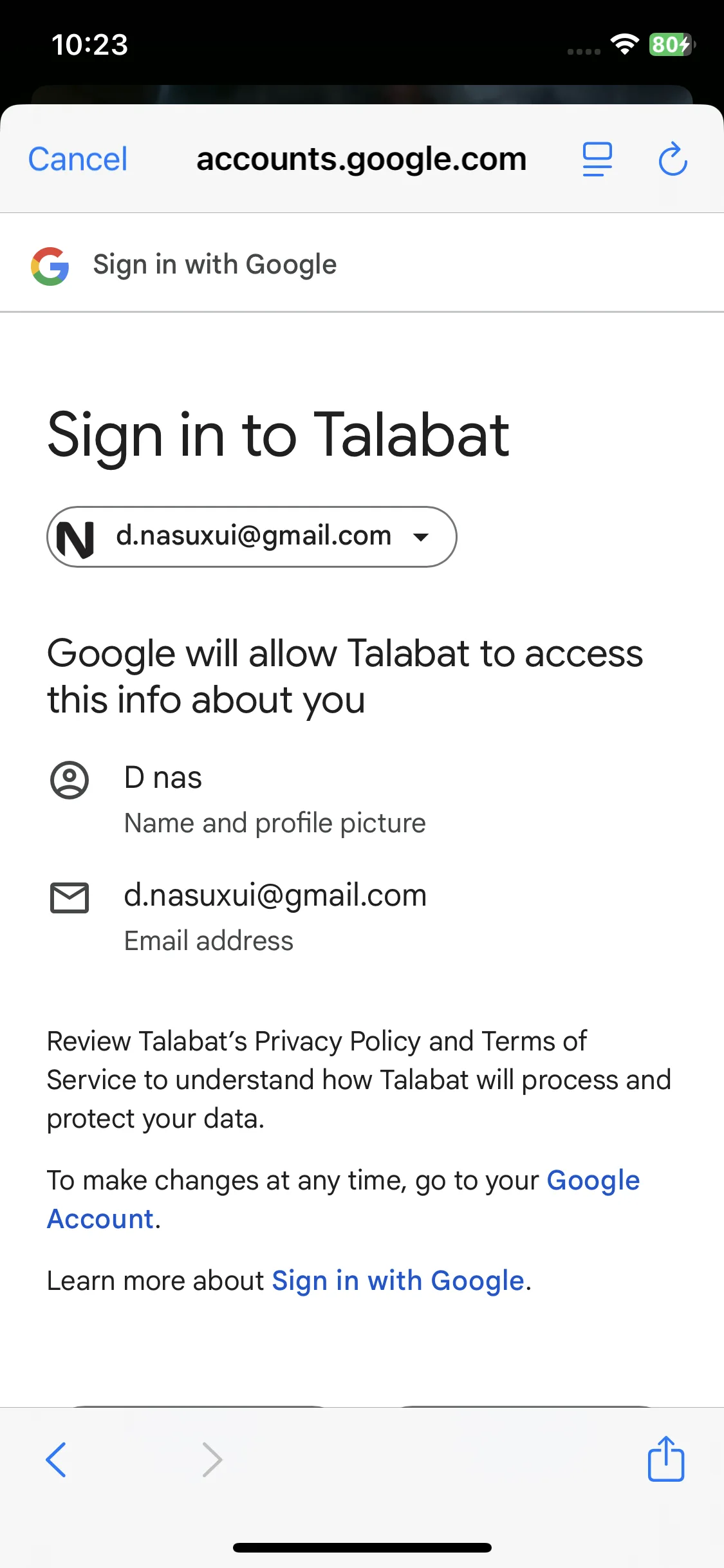Tap the accounts.google.com address title
This screenshot has height=1568, width=724.
361,159
